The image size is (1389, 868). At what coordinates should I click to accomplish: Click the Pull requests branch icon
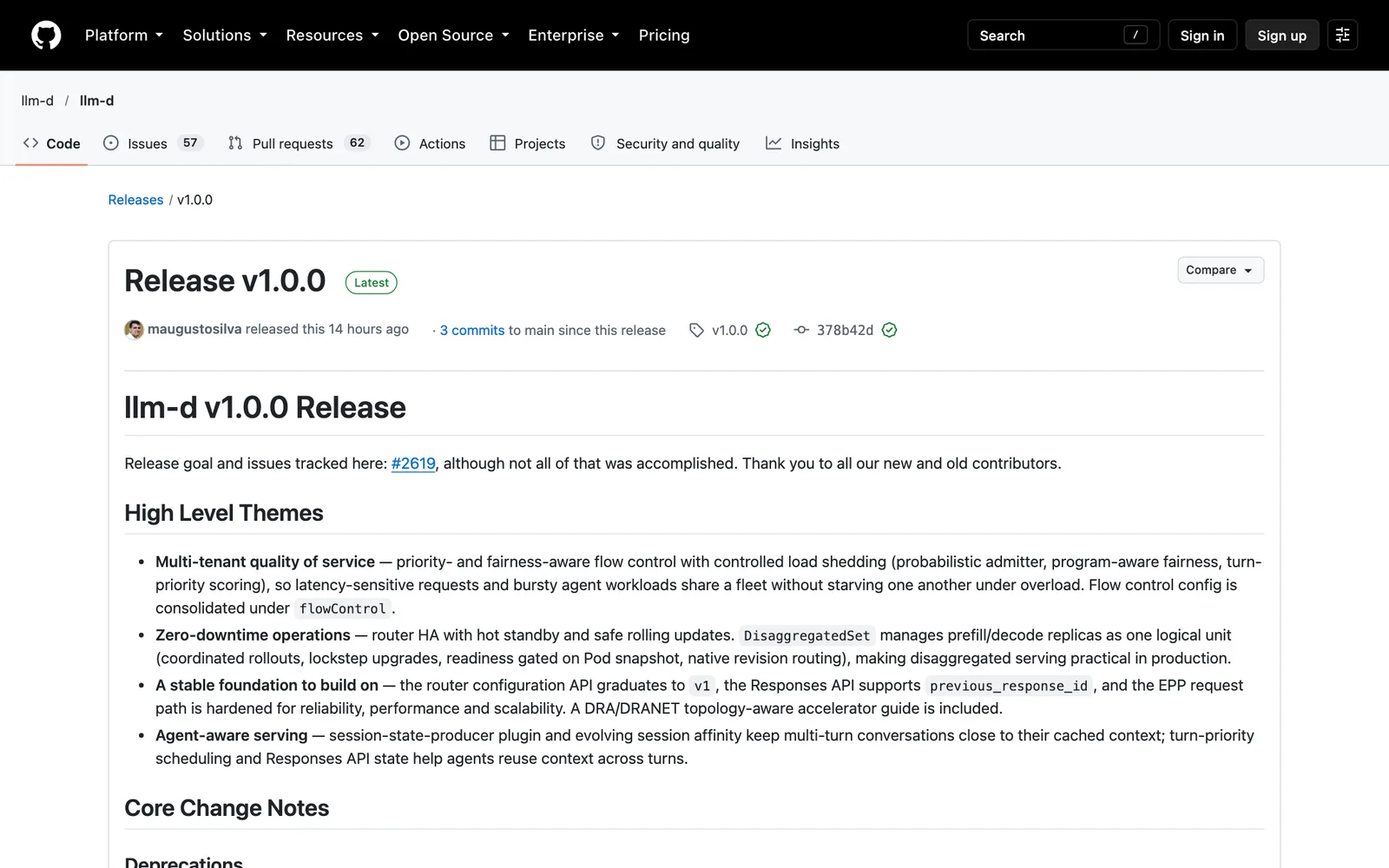coord(235,143)
